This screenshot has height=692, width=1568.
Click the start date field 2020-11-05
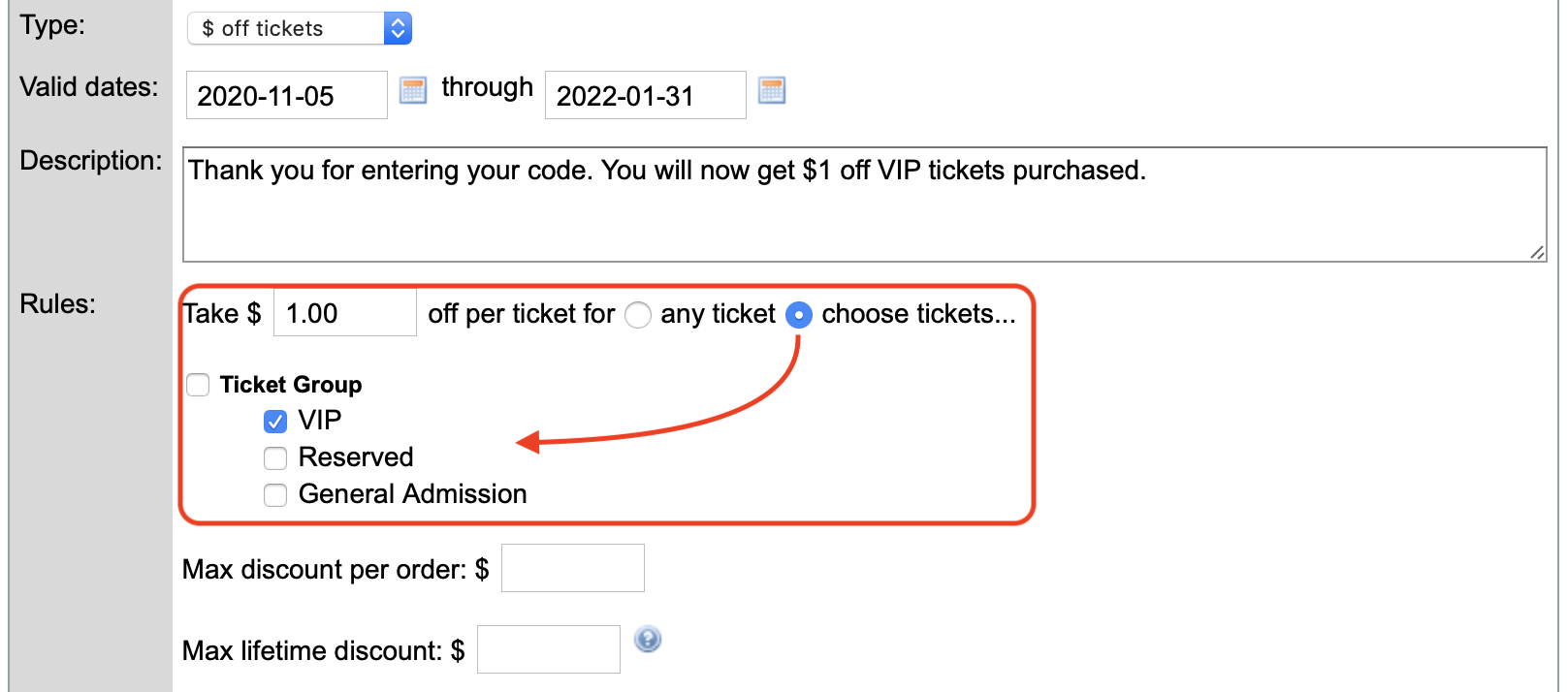pos(287,95)
